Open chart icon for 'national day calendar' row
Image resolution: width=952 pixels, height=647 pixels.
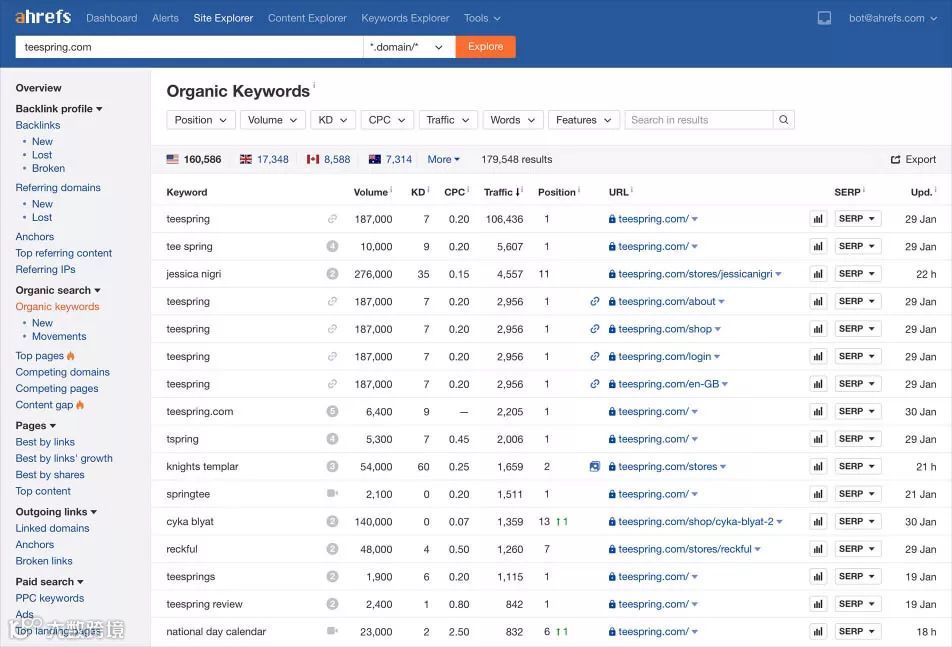tap(818, 632)
